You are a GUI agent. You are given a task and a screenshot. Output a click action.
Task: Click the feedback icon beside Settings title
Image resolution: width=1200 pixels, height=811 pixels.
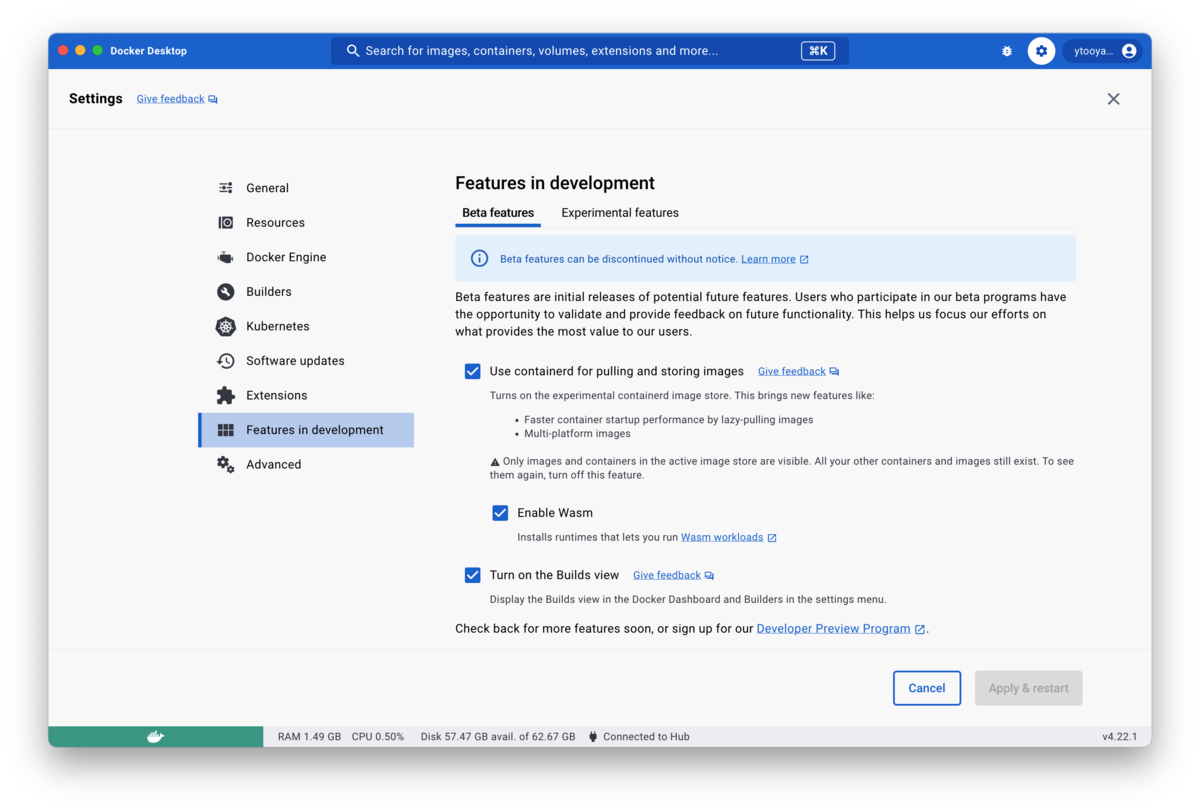pos(213,99)
